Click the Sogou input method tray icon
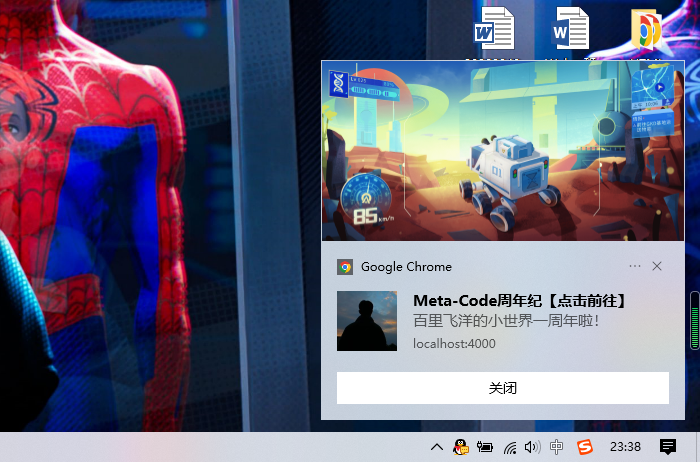 tap(583, 447)
